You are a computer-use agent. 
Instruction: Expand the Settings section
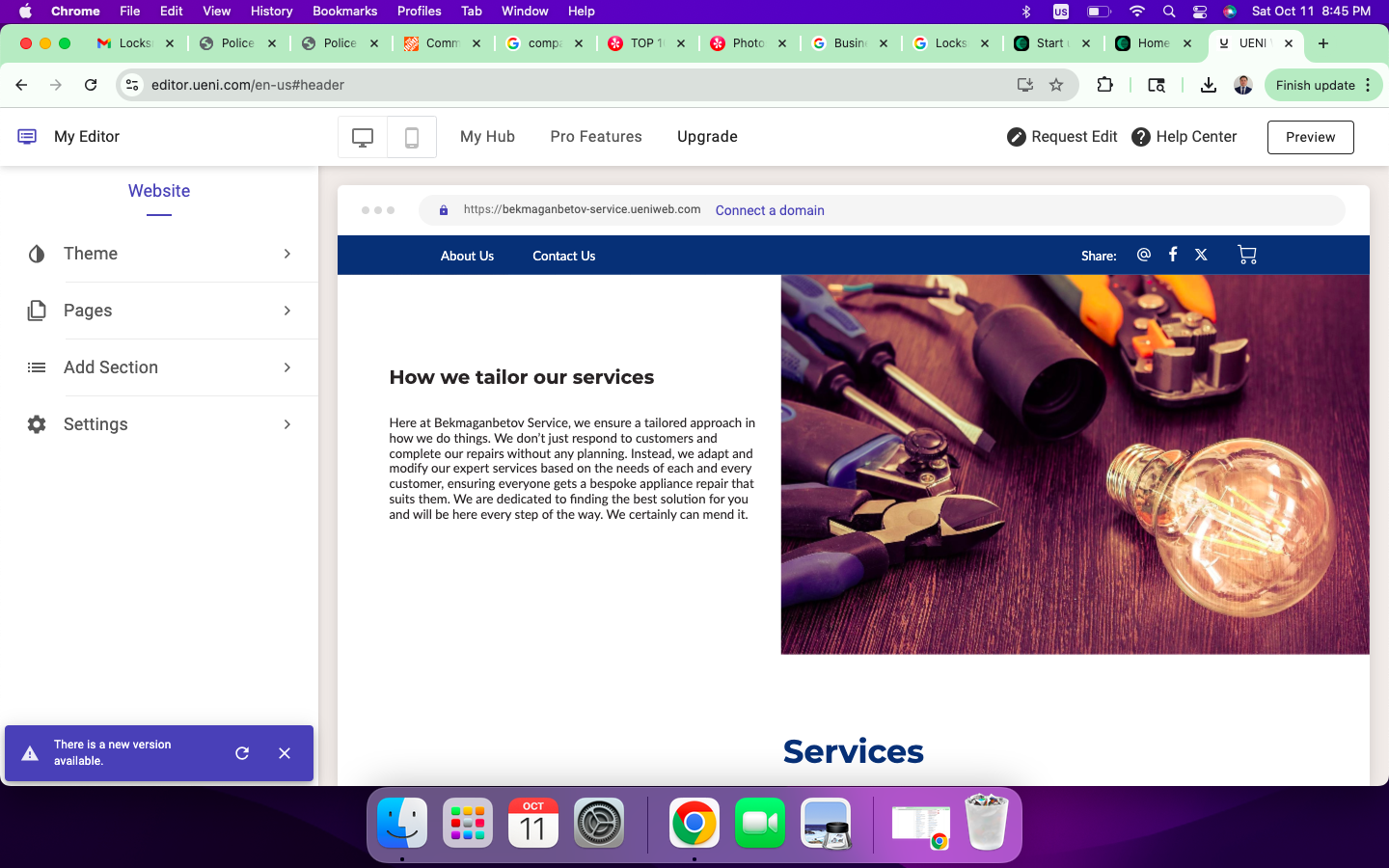click(159, 424)
